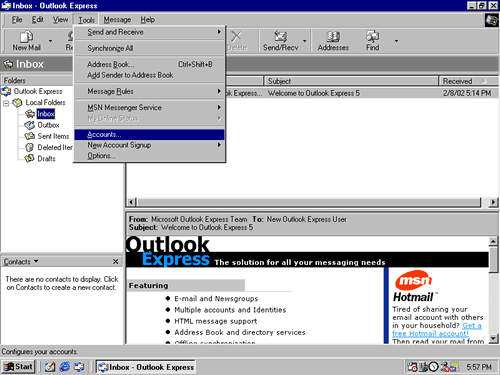Sort messages by the Received column header
This screenshot has height=375, width=500.
[x=468, y=81]
